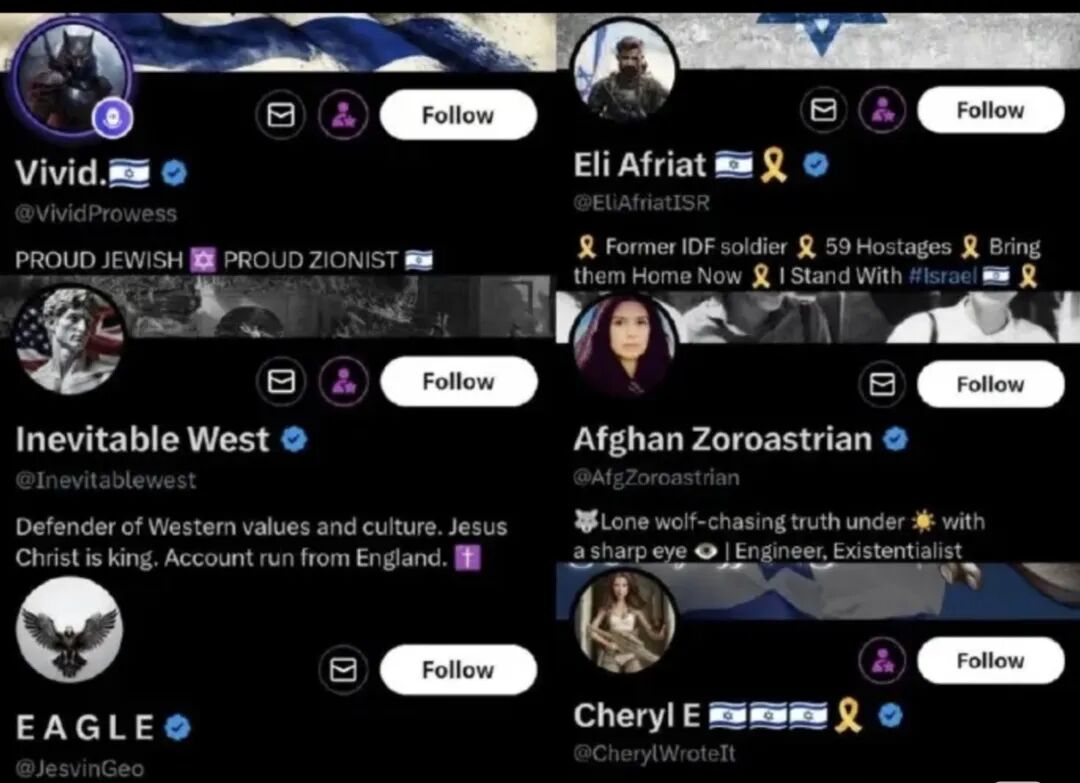Screen dimensions: 1080x783
Task: Open message envelope icon on Vivid profile
Action: 280,115
